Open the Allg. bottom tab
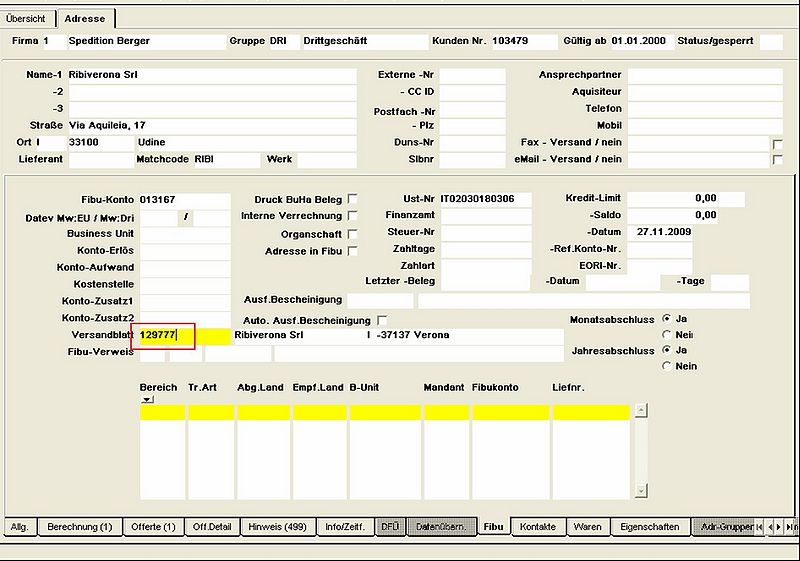The height and width of the screenshot is (561, 800). 20,527
